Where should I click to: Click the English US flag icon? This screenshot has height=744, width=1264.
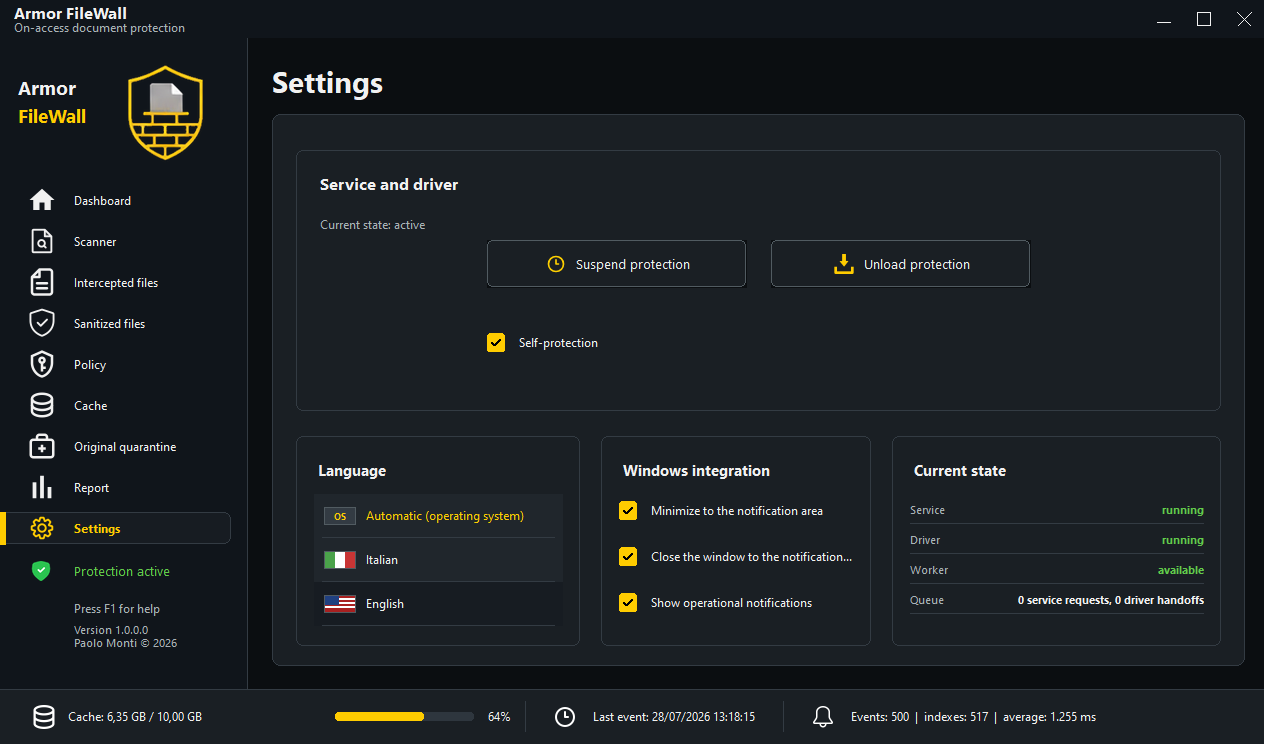point(340,604)
